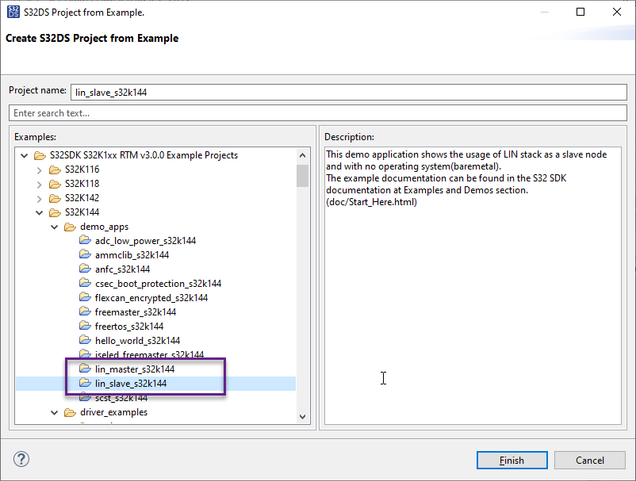Select ammclib_s32k144 example
Screen dimensions: 636x481
(132, 255)
